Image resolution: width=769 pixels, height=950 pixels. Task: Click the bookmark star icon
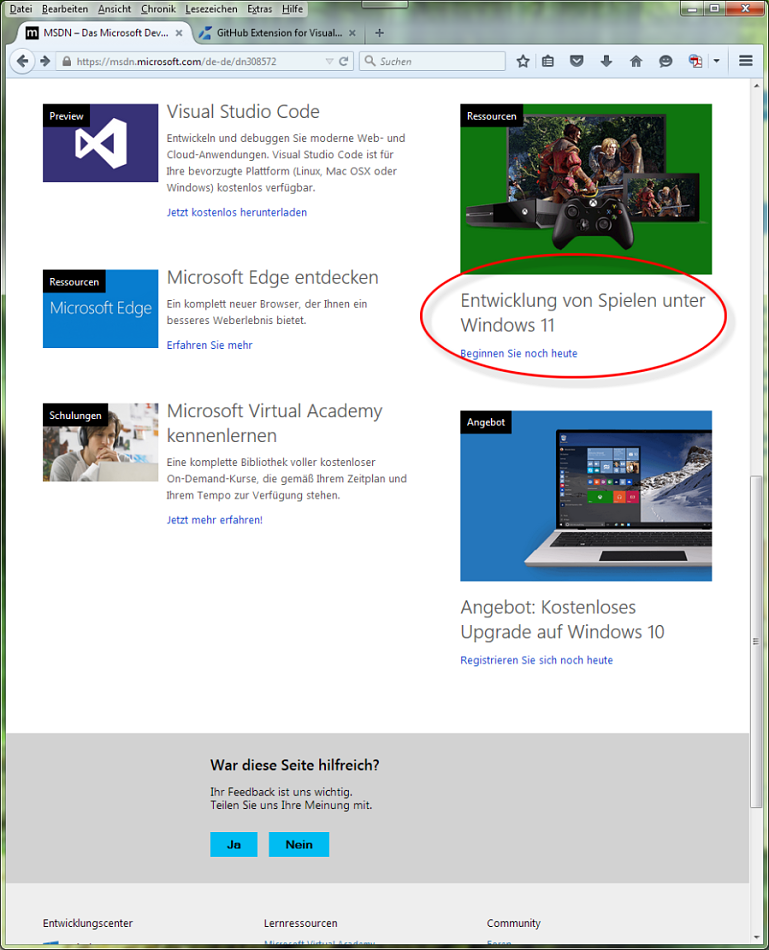[522, 61]
